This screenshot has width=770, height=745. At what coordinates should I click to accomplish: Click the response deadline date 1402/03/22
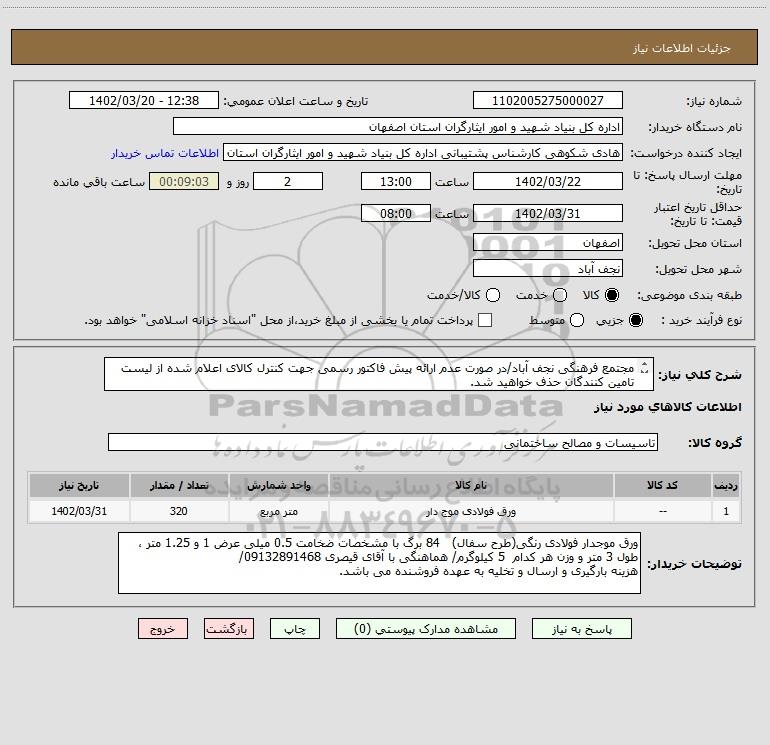click(x=548, y=182)
